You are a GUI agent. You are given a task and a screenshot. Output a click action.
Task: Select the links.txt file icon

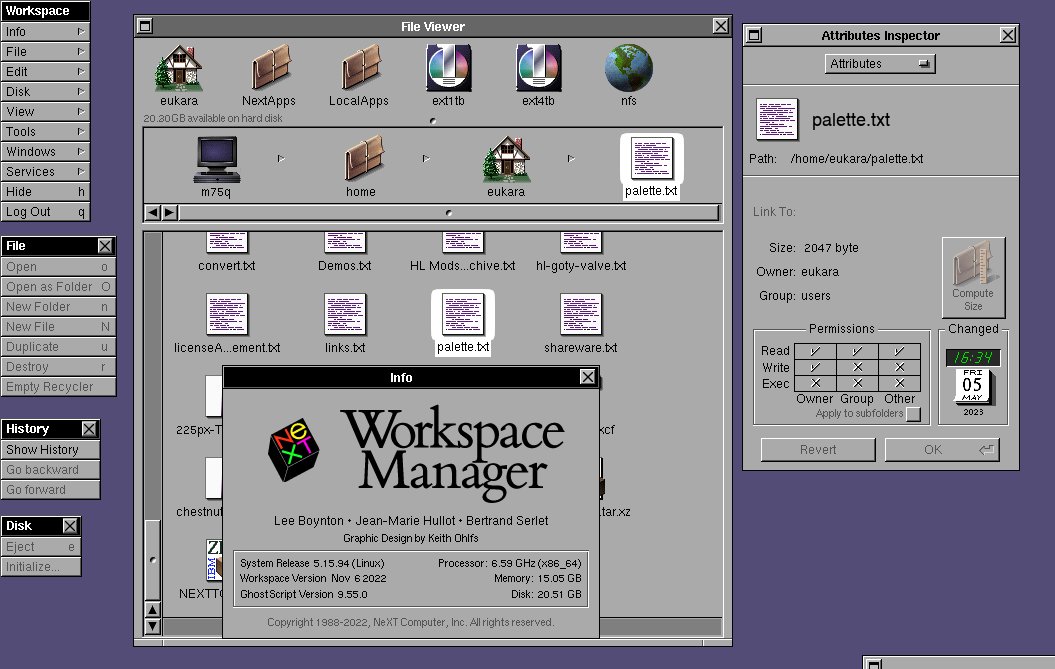tap(345, 315)
